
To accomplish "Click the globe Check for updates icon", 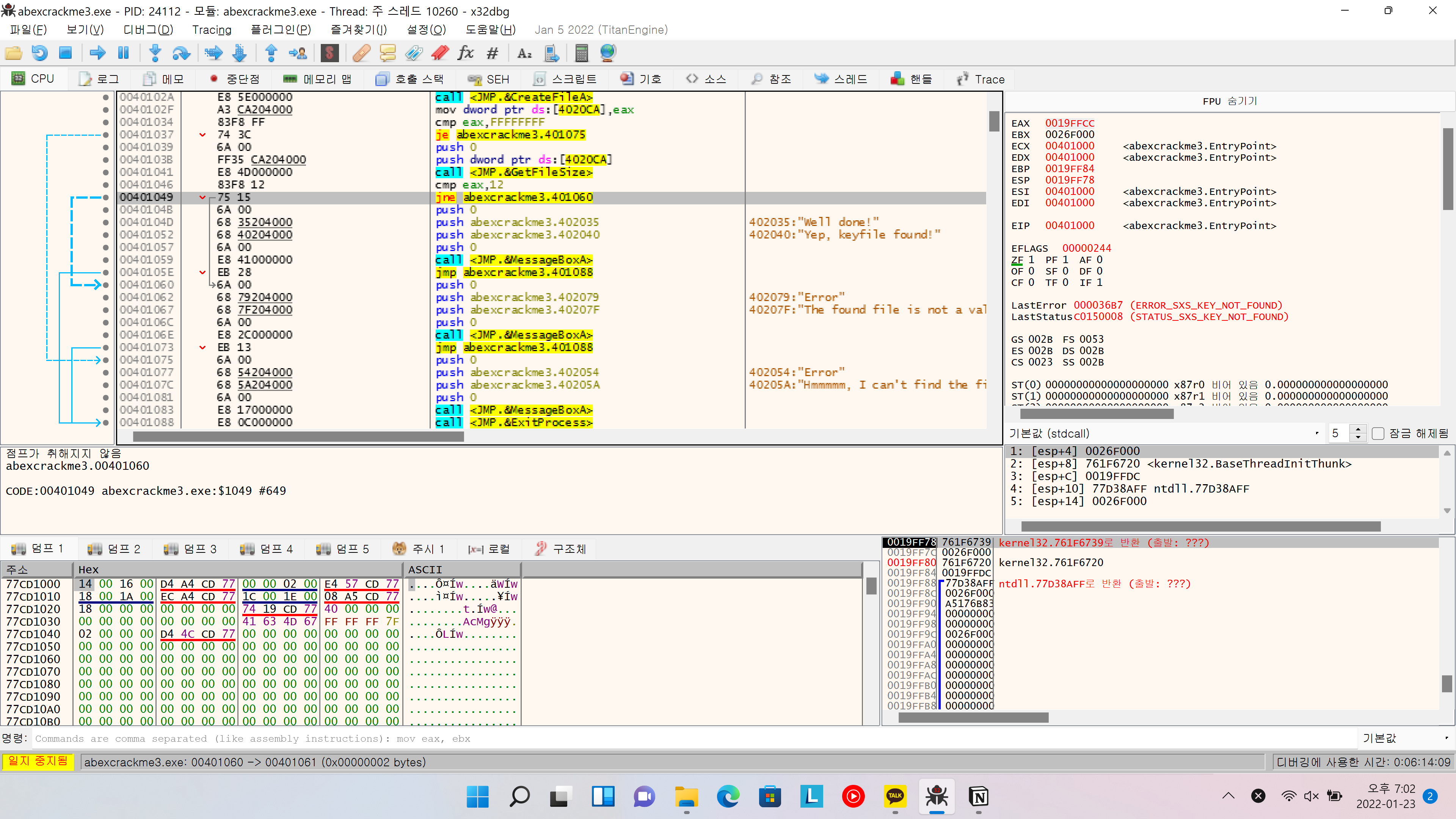I will [x=607, y=53].
